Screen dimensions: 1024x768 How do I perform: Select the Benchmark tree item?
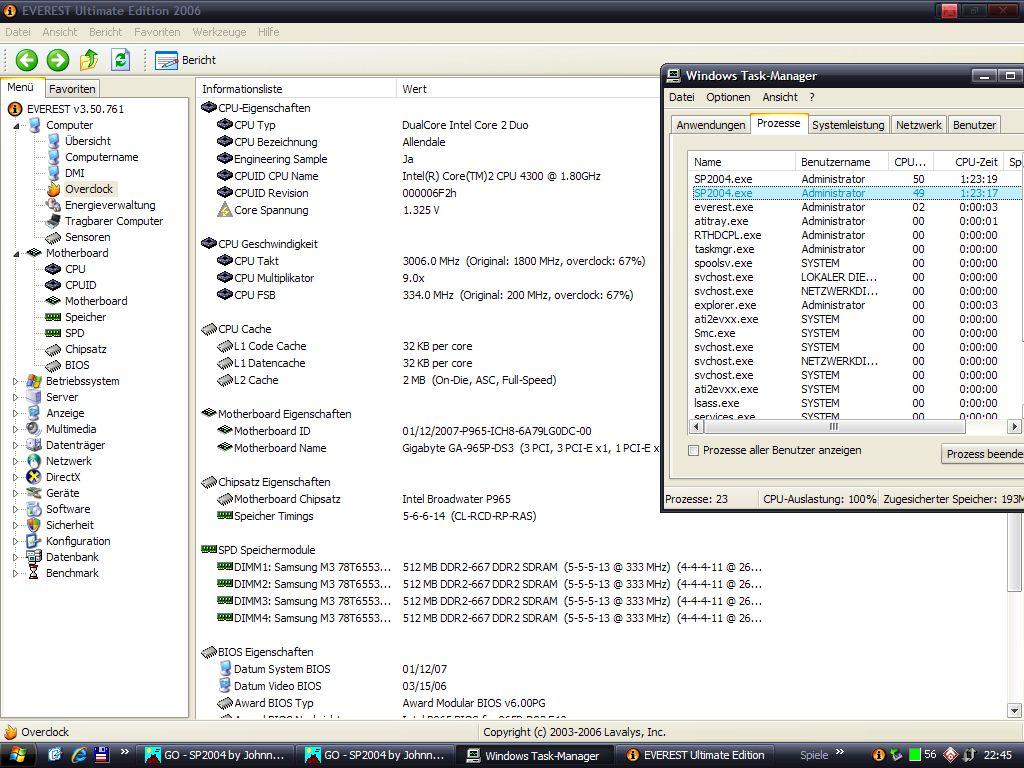[72, 573]
